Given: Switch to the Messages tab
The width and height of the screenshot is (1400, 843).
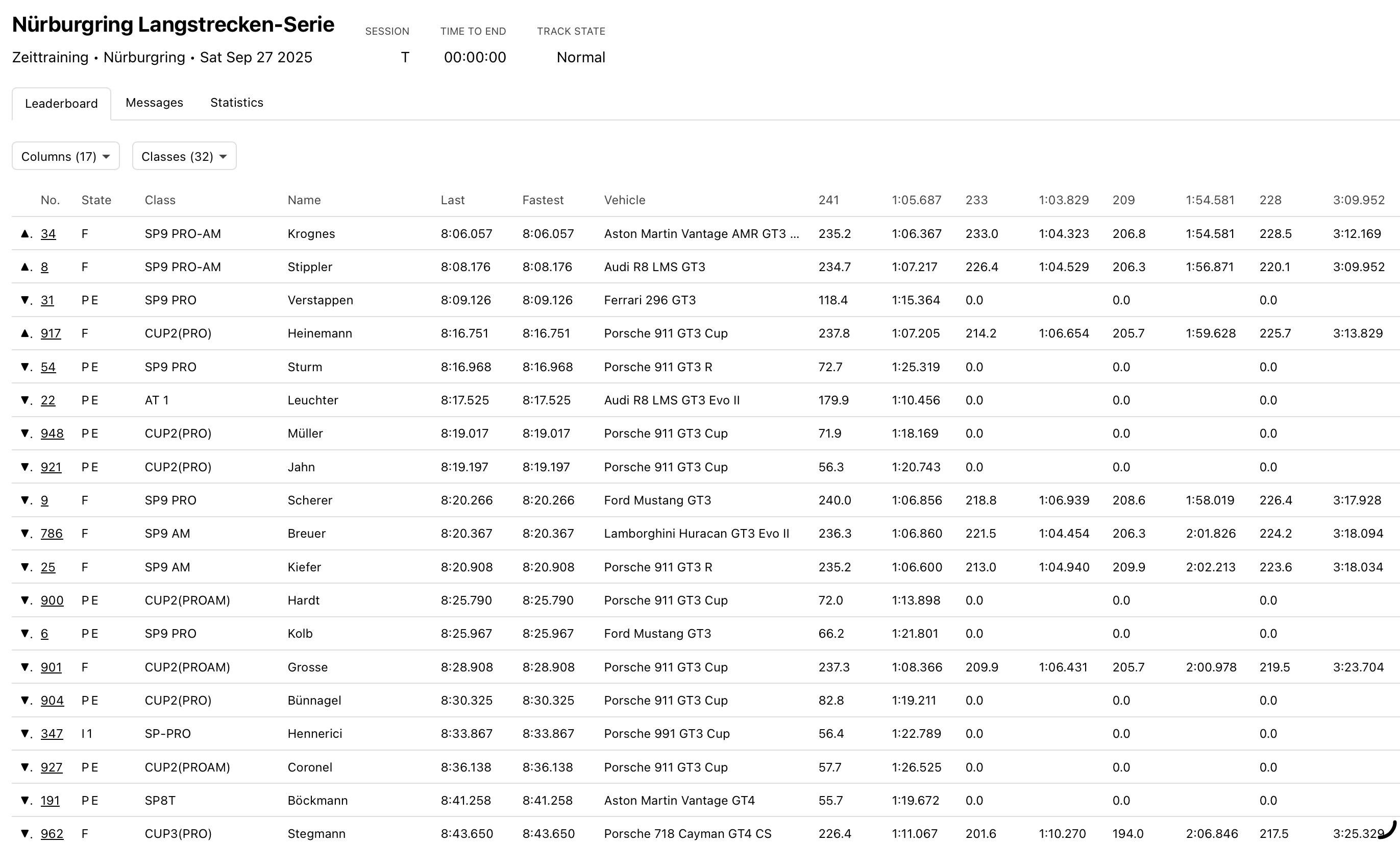Looking at the screenshot, I should (x=154, y=103).
